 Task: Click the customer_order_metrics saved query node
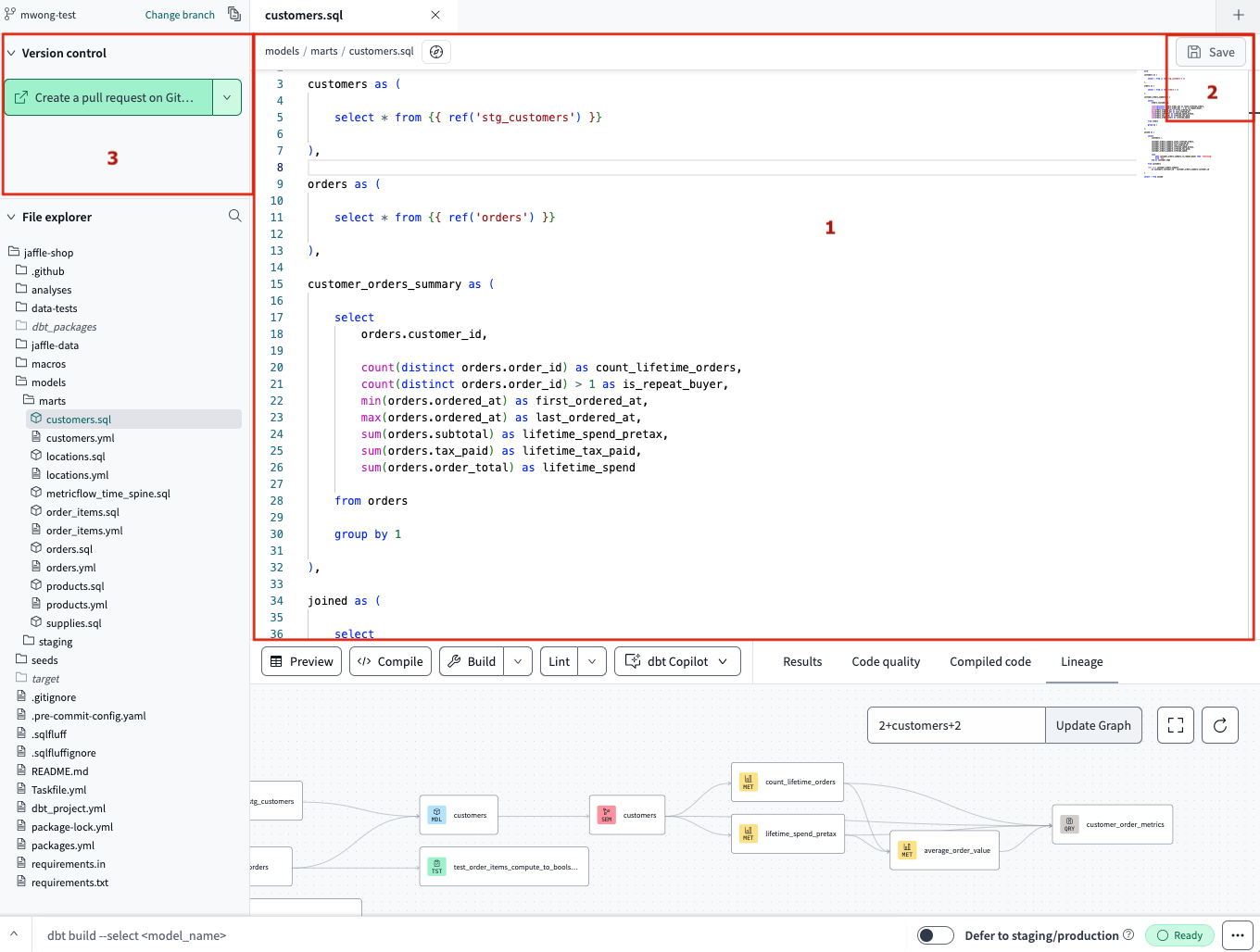pos(1112,823)
